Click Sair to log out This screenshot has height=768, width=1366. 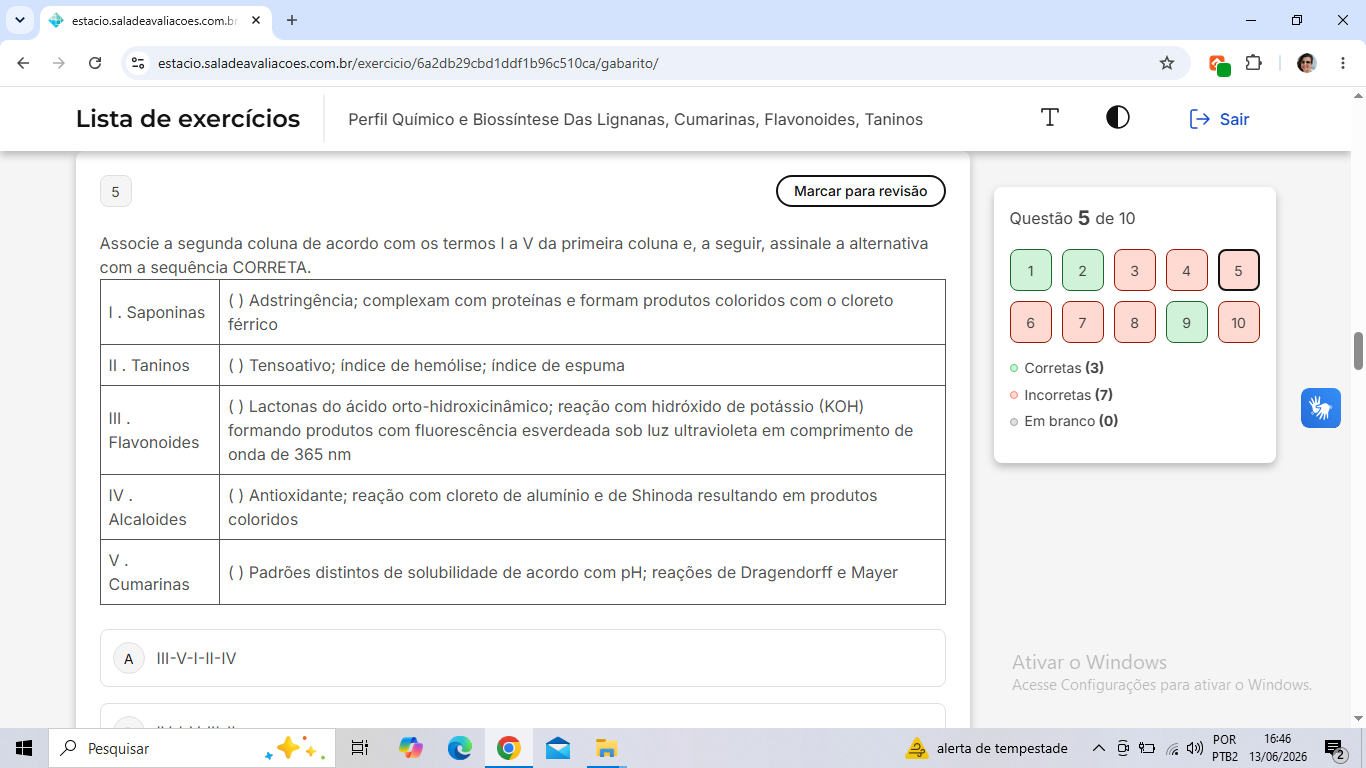[1219, 119]
